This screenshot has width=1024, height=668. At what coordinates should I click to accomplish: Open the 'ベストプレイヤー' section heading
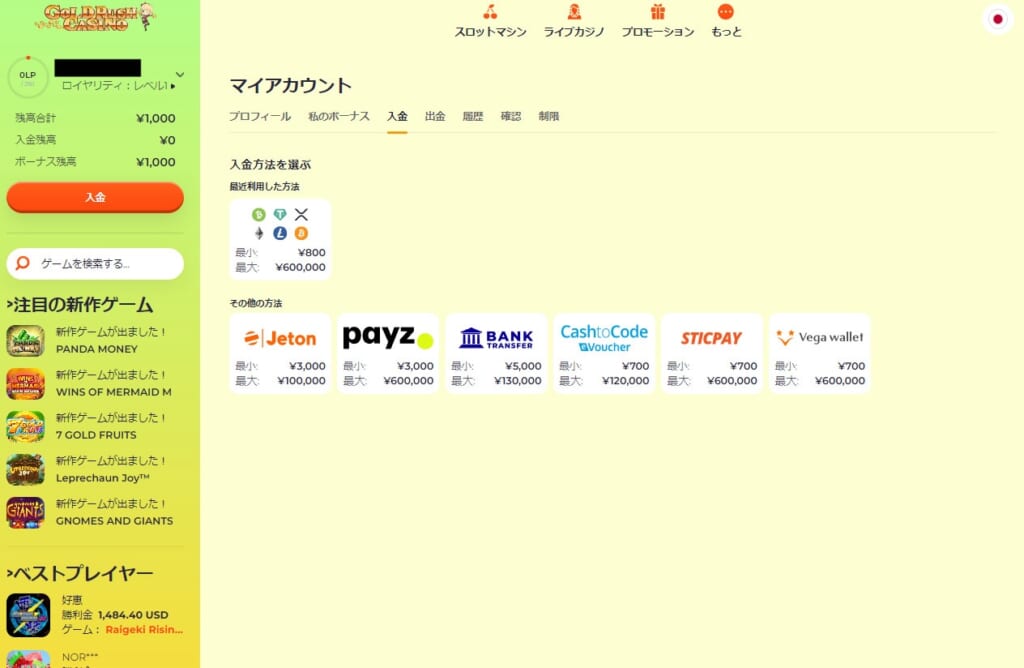point(80,573)
